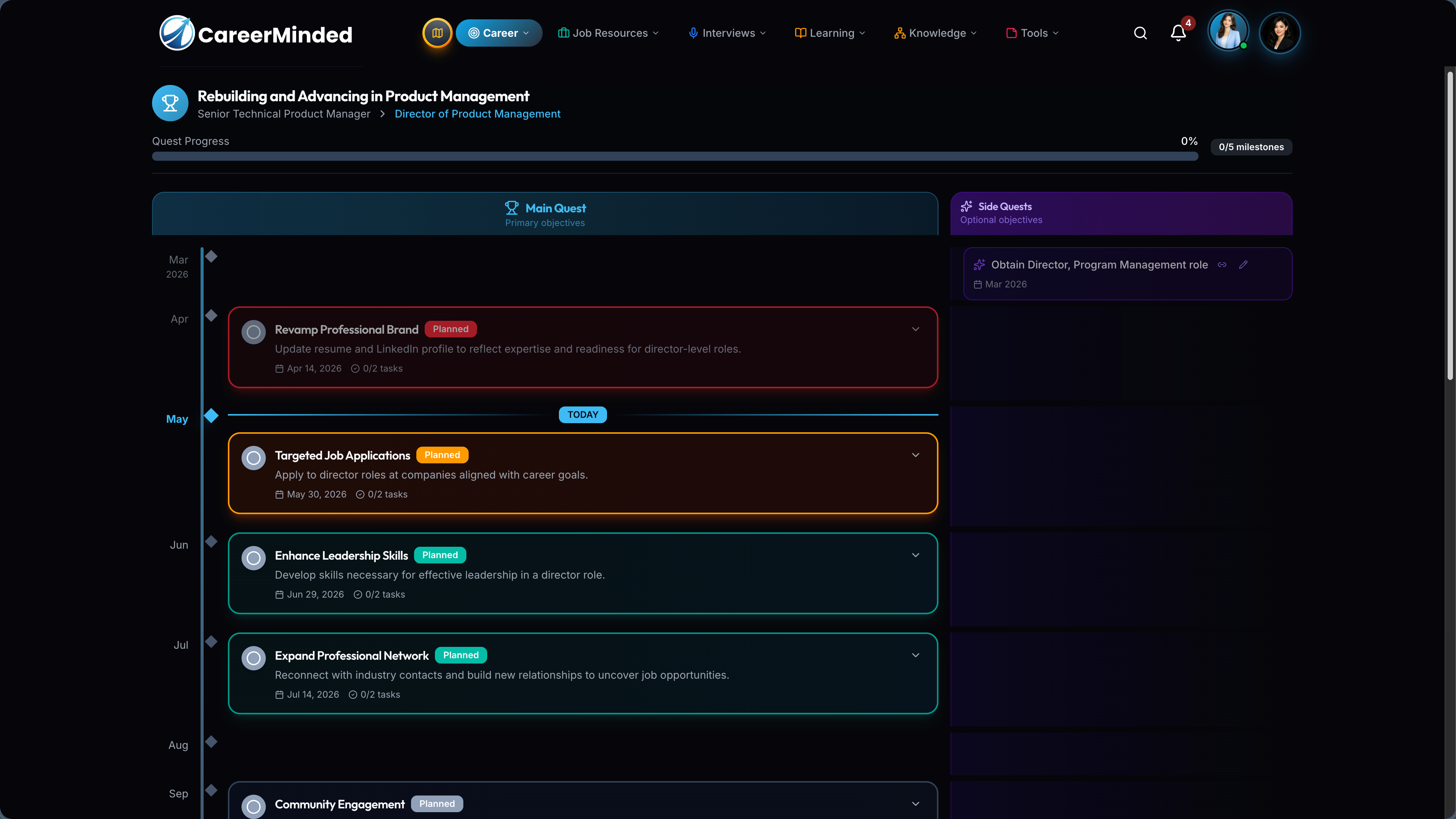Click the 0/5 milestones badge
1456x819 pixels.
(x=1251, y=147)
